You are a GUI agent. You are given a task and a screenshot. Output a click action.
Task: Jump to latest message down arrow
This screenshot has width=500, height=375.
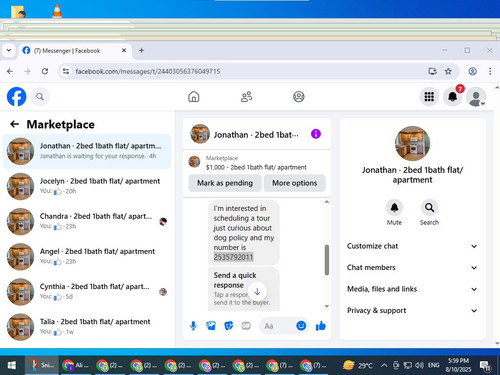click(257, 292)
